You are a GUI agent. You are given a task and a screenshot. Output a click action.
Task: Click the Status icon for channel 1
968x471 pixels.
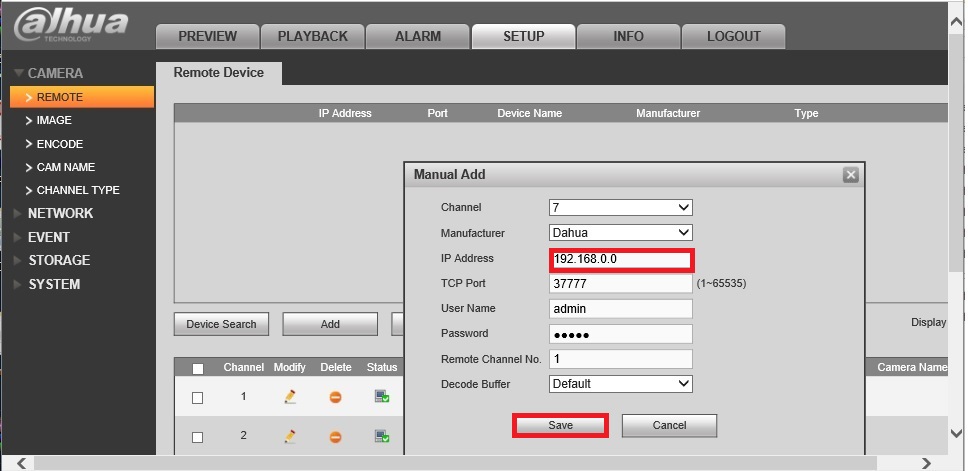(382, 396)
